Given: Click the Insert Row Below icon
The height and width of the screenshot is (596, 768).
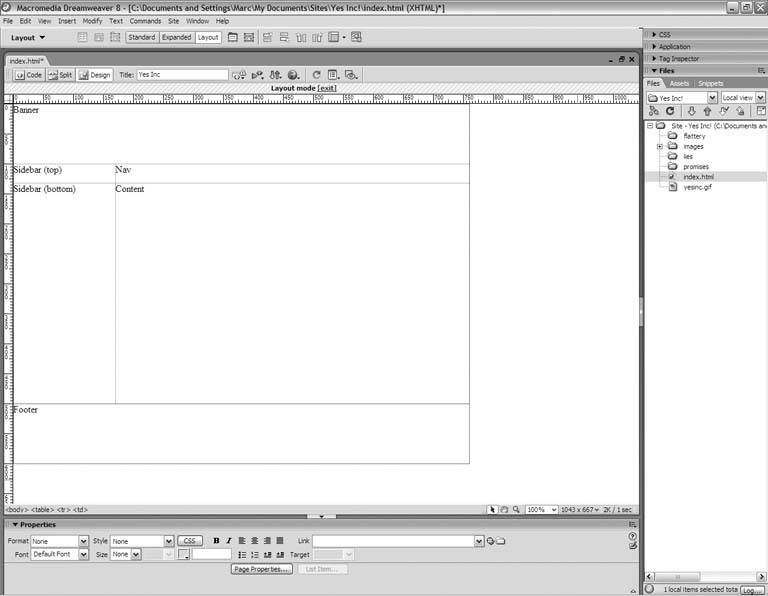Looking at the screenshot, I should [284, 37].
